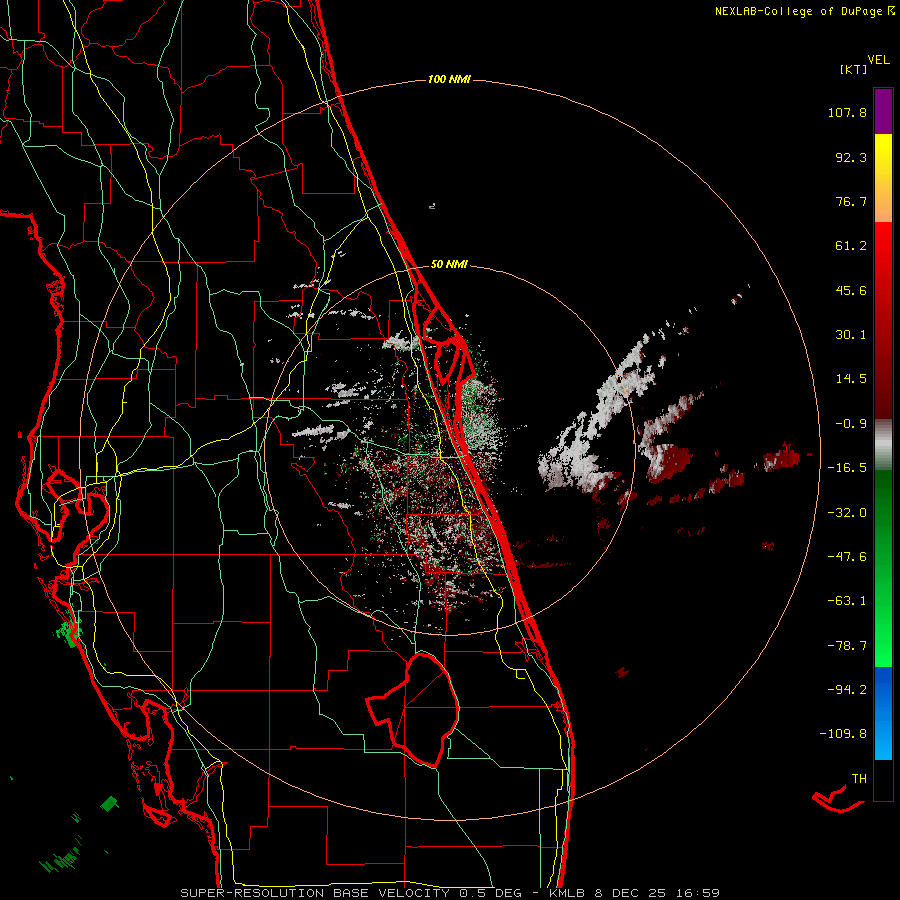Click the VEL legend title
900x900 pixels.
[x=879, y=60]
